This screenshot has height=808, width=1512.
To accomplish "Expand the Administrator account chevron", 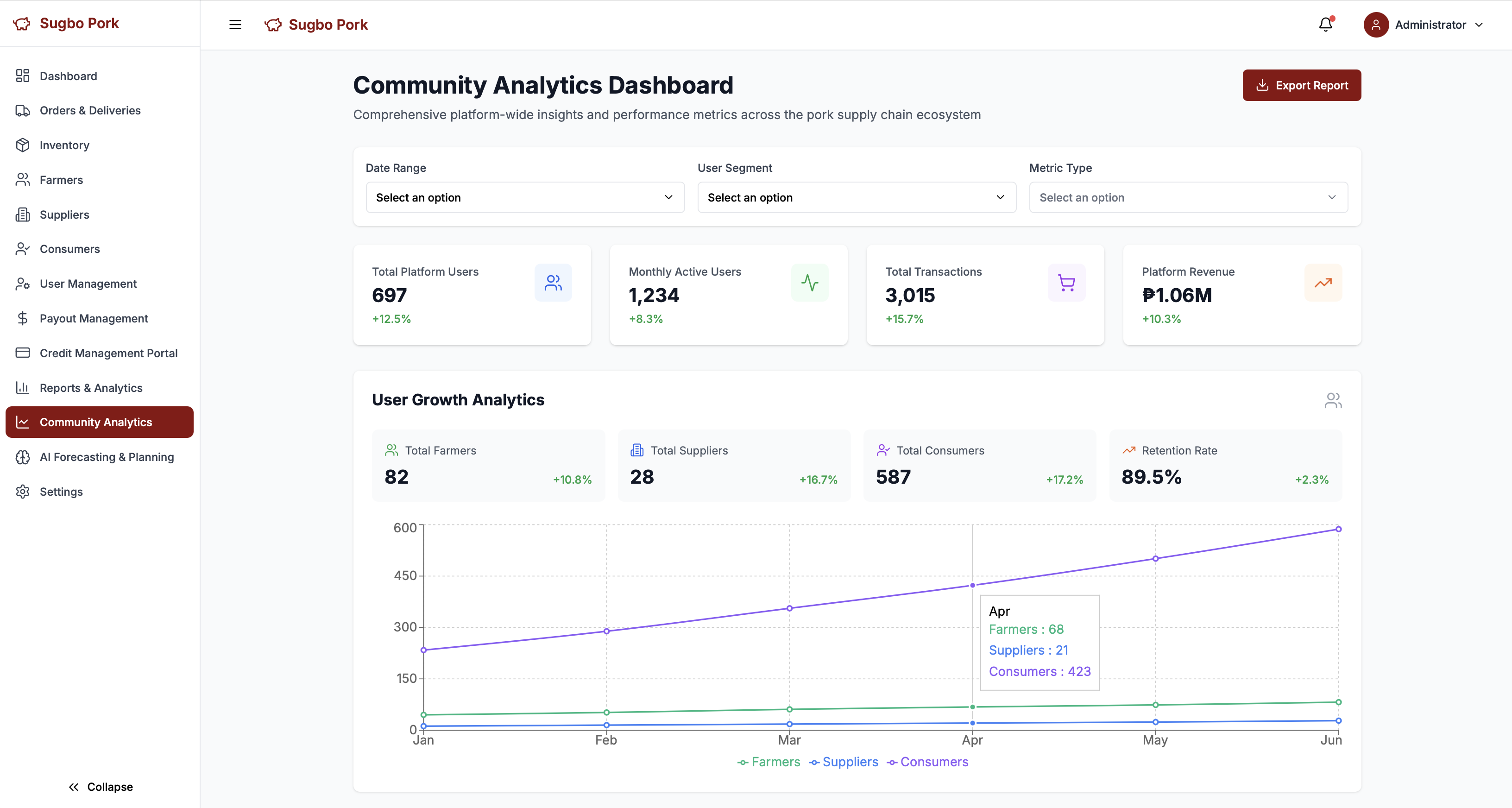I will click(x=1479, y=25).
